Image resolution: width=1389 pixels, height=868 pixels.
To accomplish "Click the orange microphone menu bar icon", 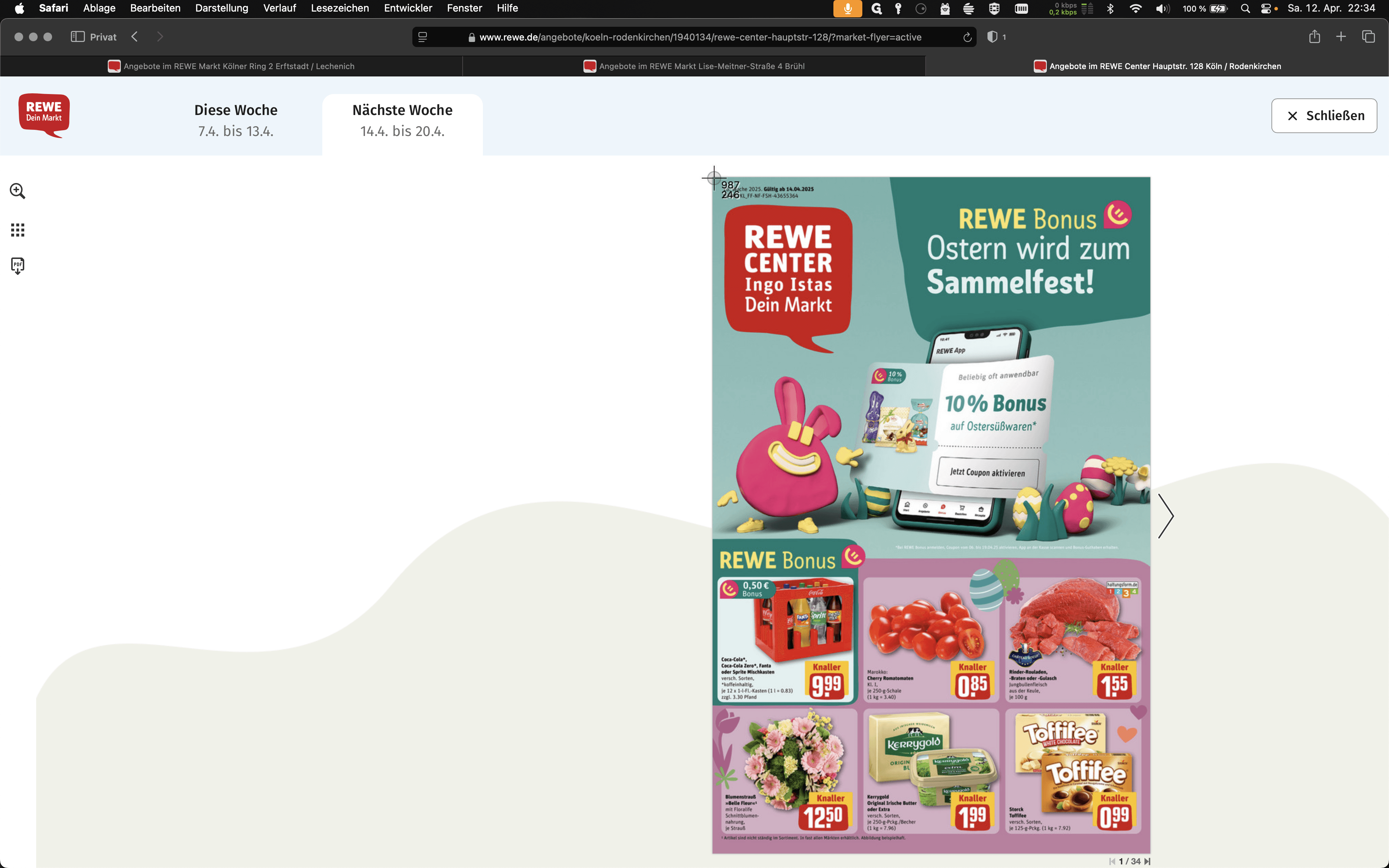I will coord(847,8).
